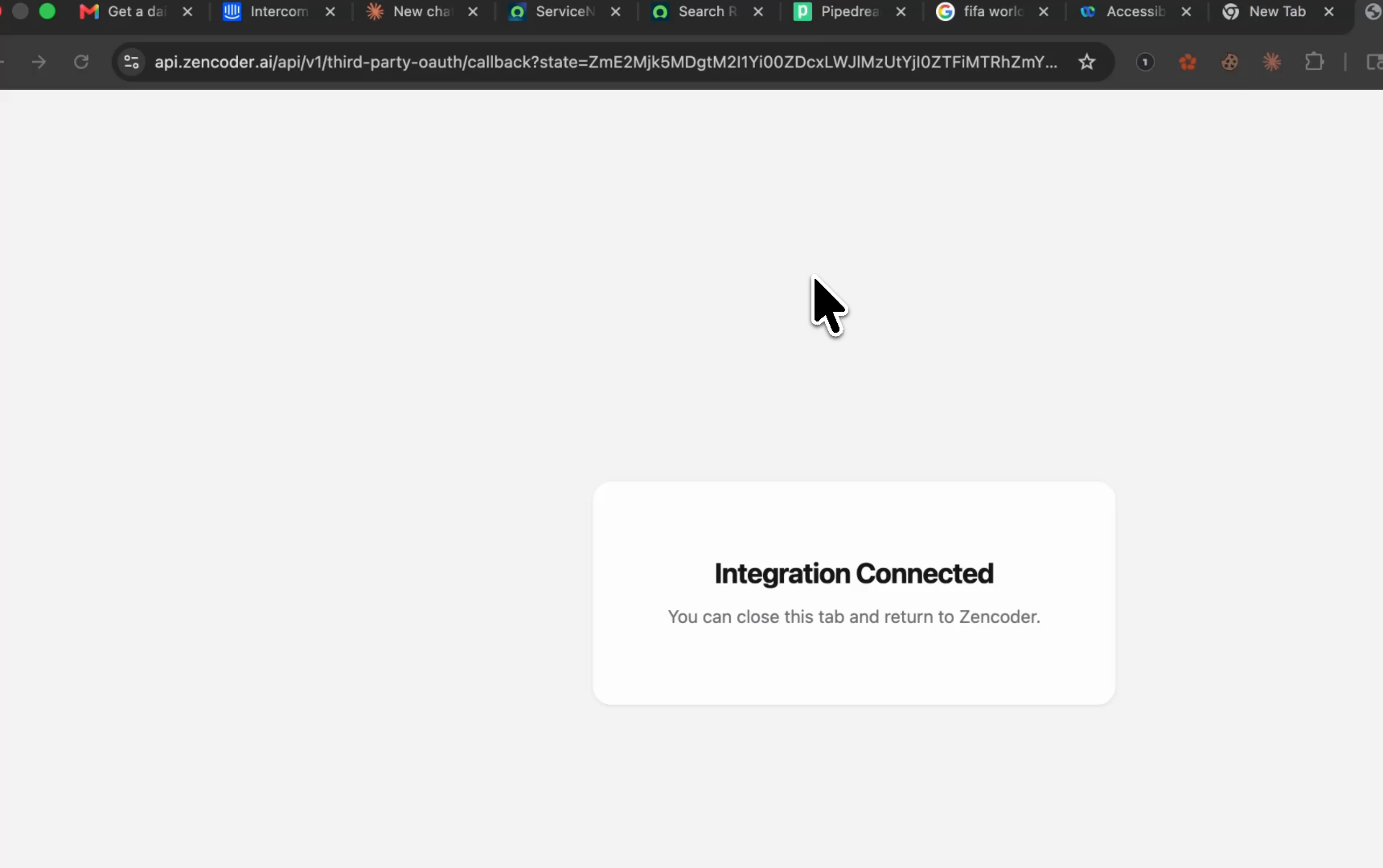Switch to the Intercom tab
The width and height of the screenshot is (1383, 868).
coord(278,12)
